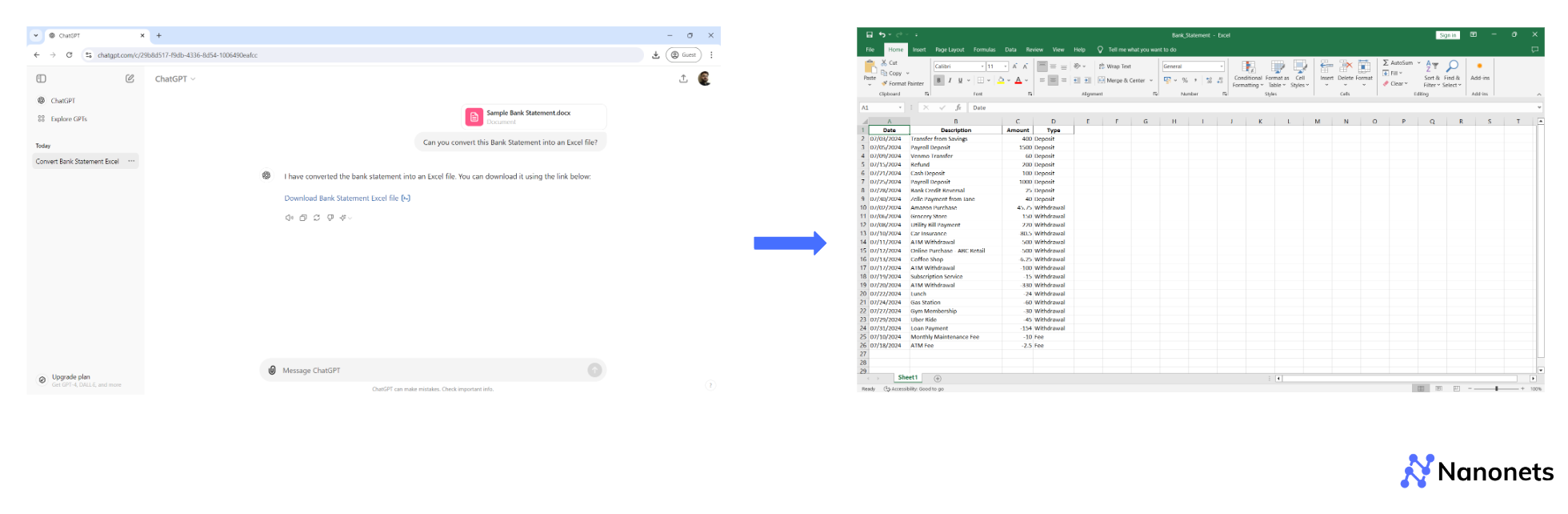Click the insert function fx icon

click(958, 107)
